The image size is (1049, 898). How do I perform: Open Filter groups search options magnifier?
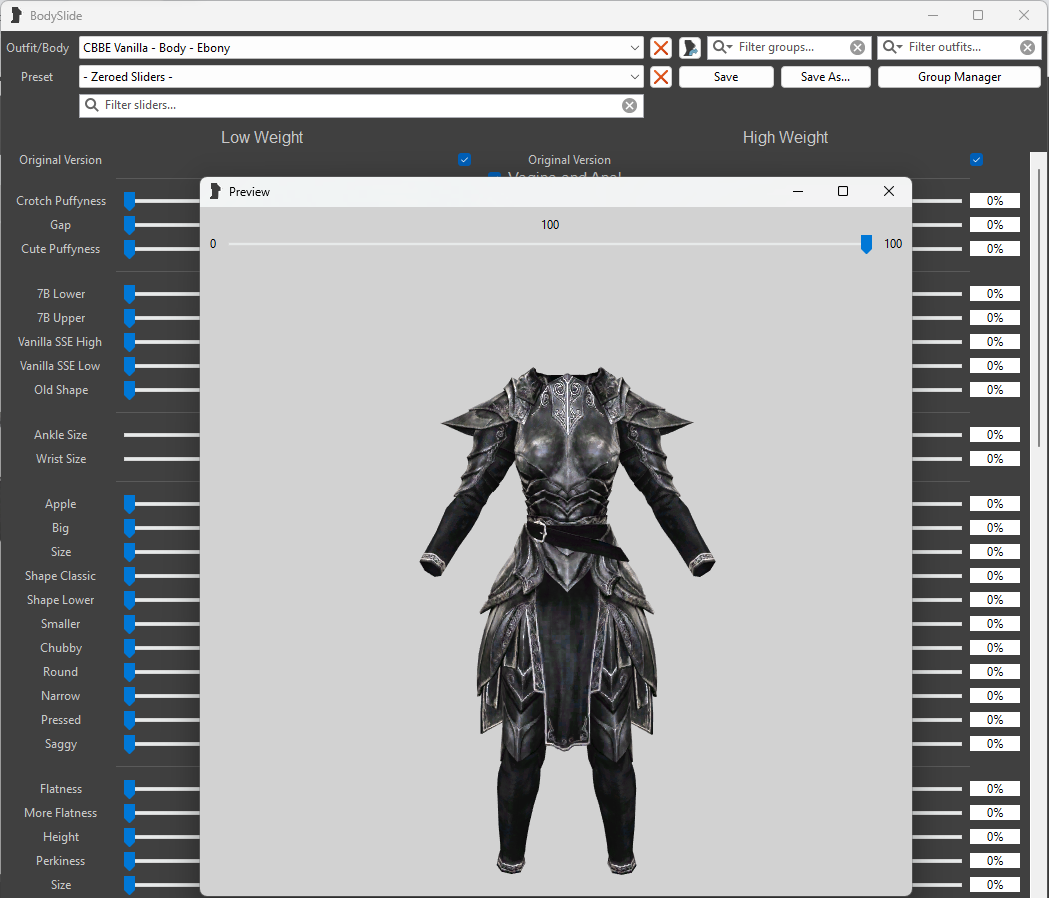(722, 47)
